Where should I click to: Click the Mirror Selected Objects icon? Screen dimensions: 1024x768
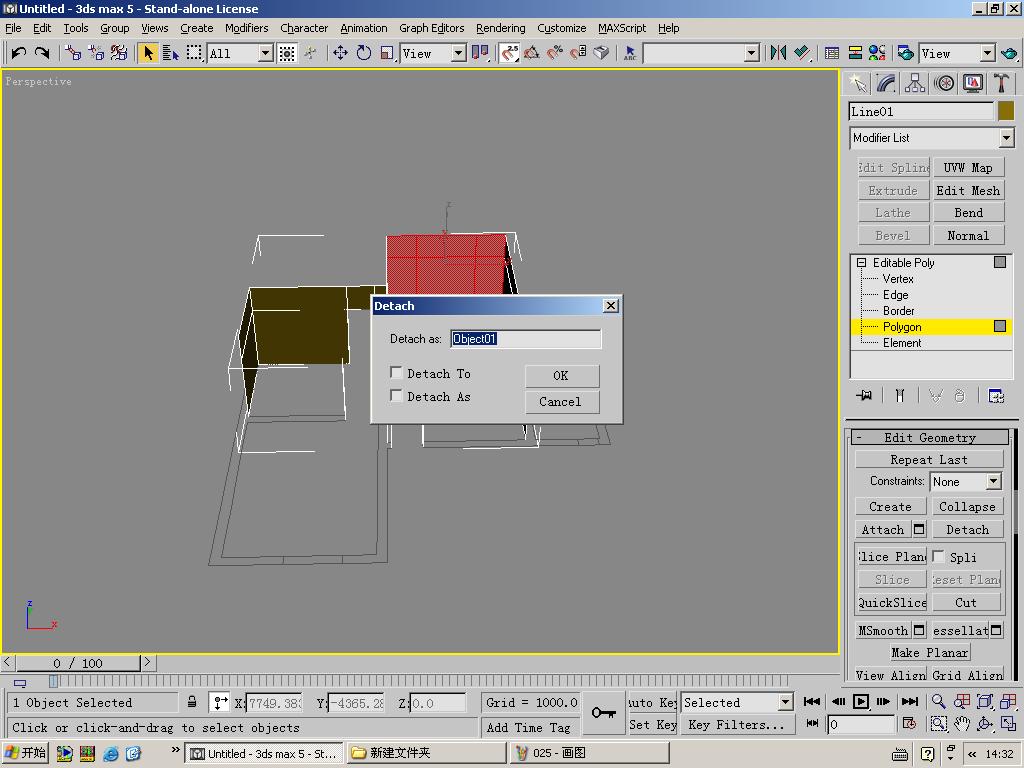pyautogui.click(x=778, y=53)
